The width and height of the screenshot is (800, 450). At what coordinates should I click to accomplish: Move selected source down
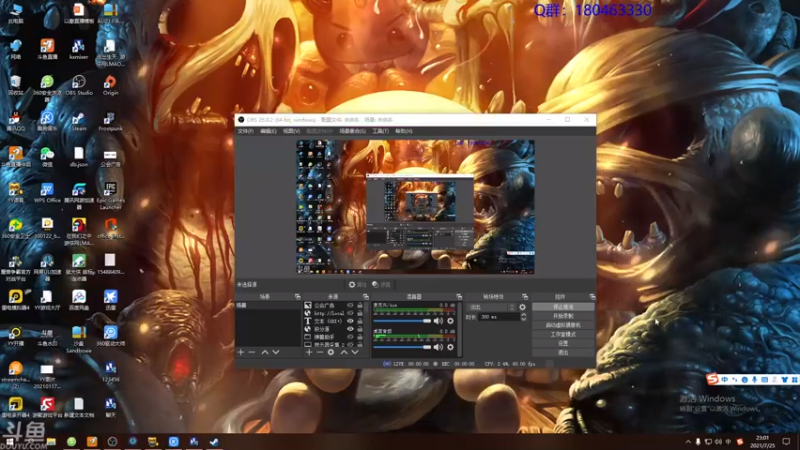click(355, 352)
